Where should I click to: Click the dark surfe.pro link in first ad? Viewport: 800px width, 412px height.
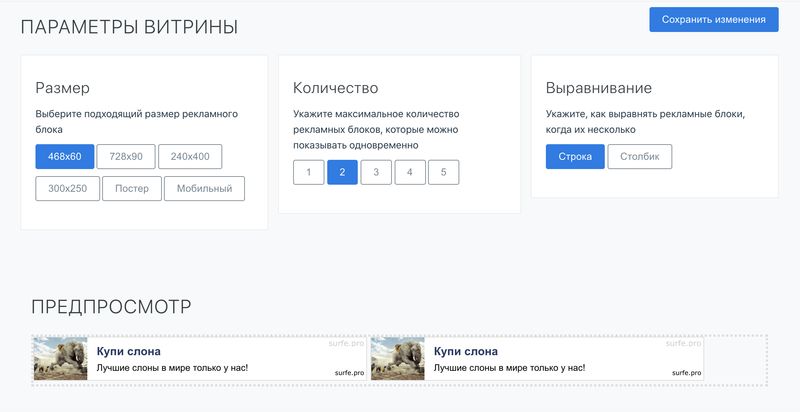coord(349,372)
